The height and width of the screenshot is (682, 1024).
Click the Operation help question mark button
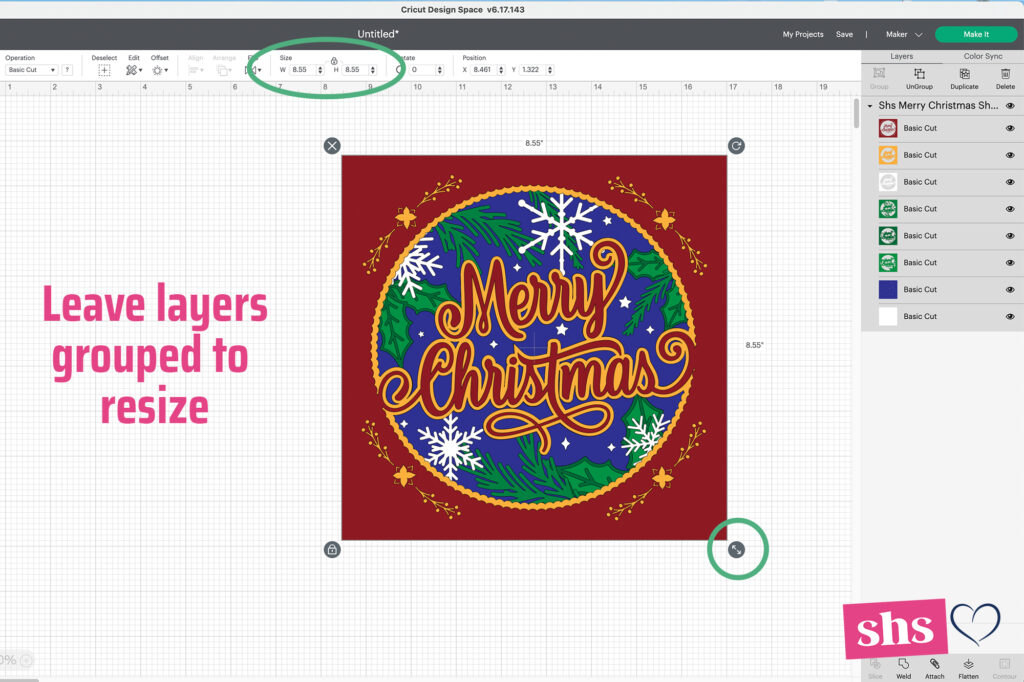click(67, 70)
